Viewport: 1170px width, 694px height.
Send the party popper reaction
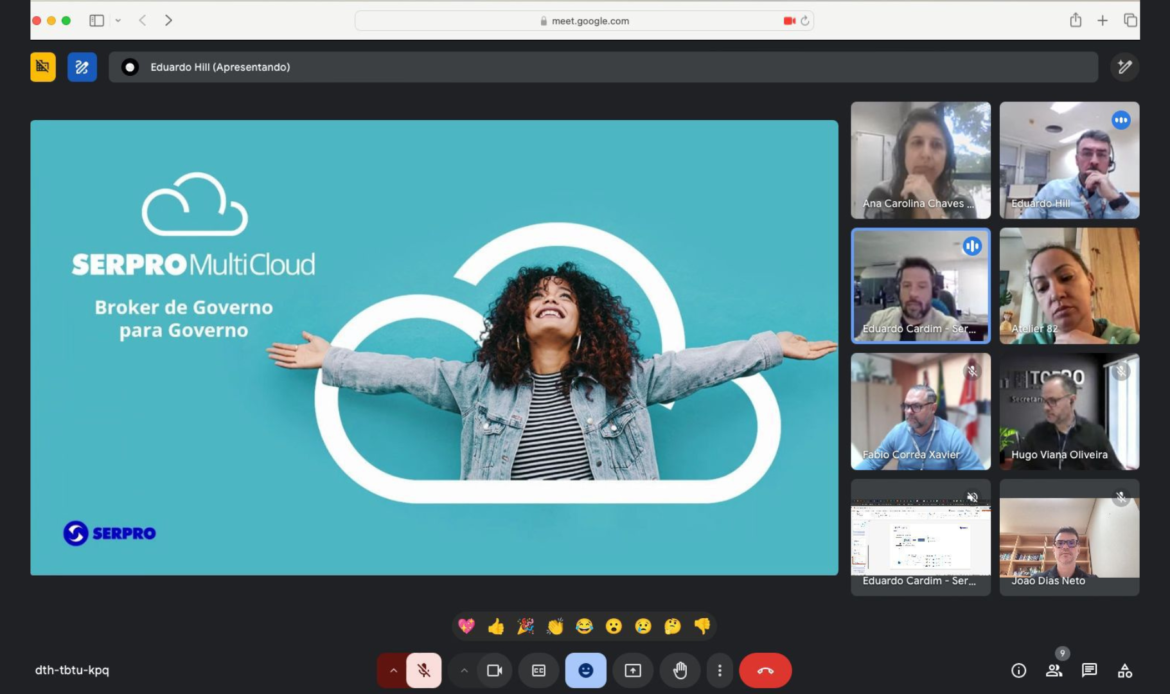(x=525, y=626)
